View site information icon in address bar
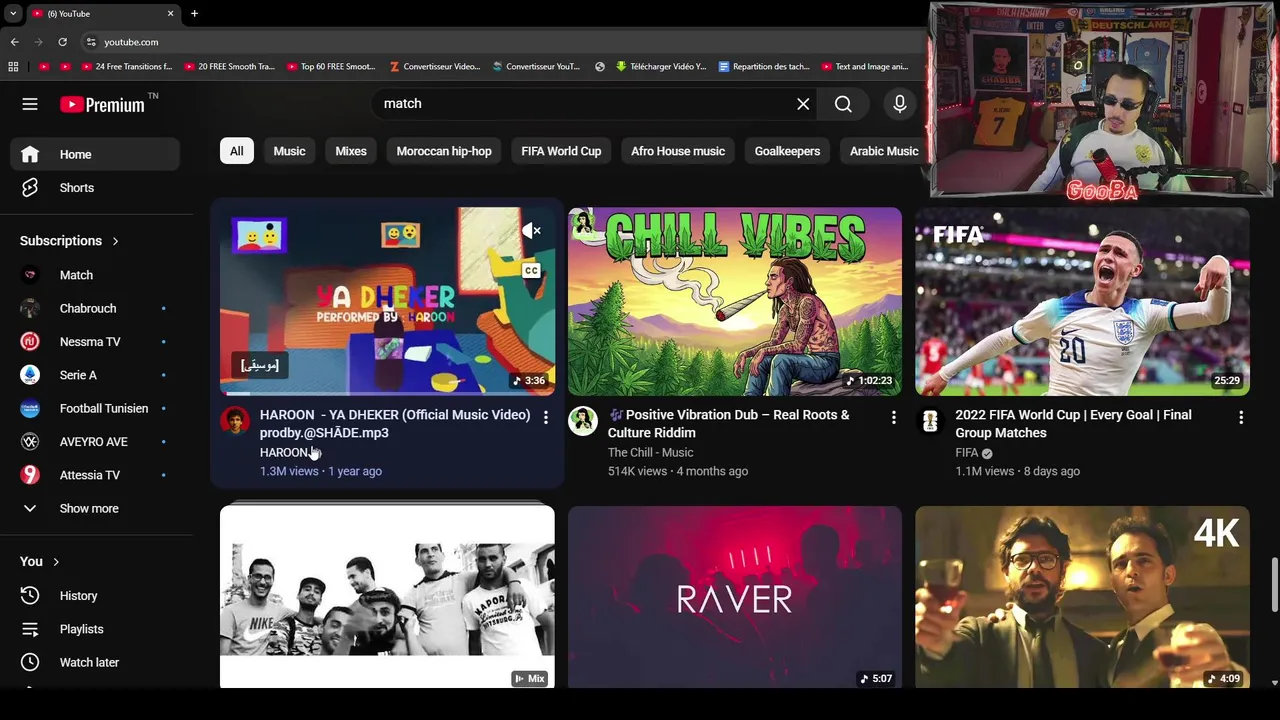 [x=91, y=42]
